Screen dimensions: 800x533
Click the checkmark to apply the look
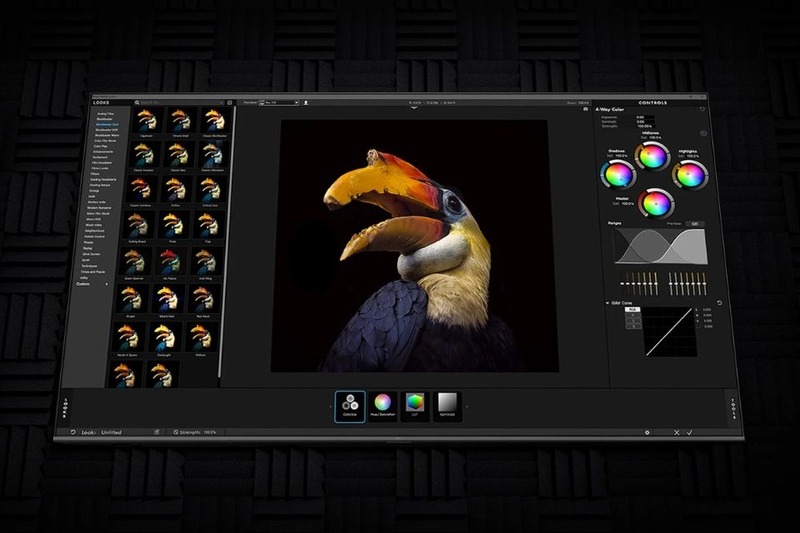(x=690, y=432)
